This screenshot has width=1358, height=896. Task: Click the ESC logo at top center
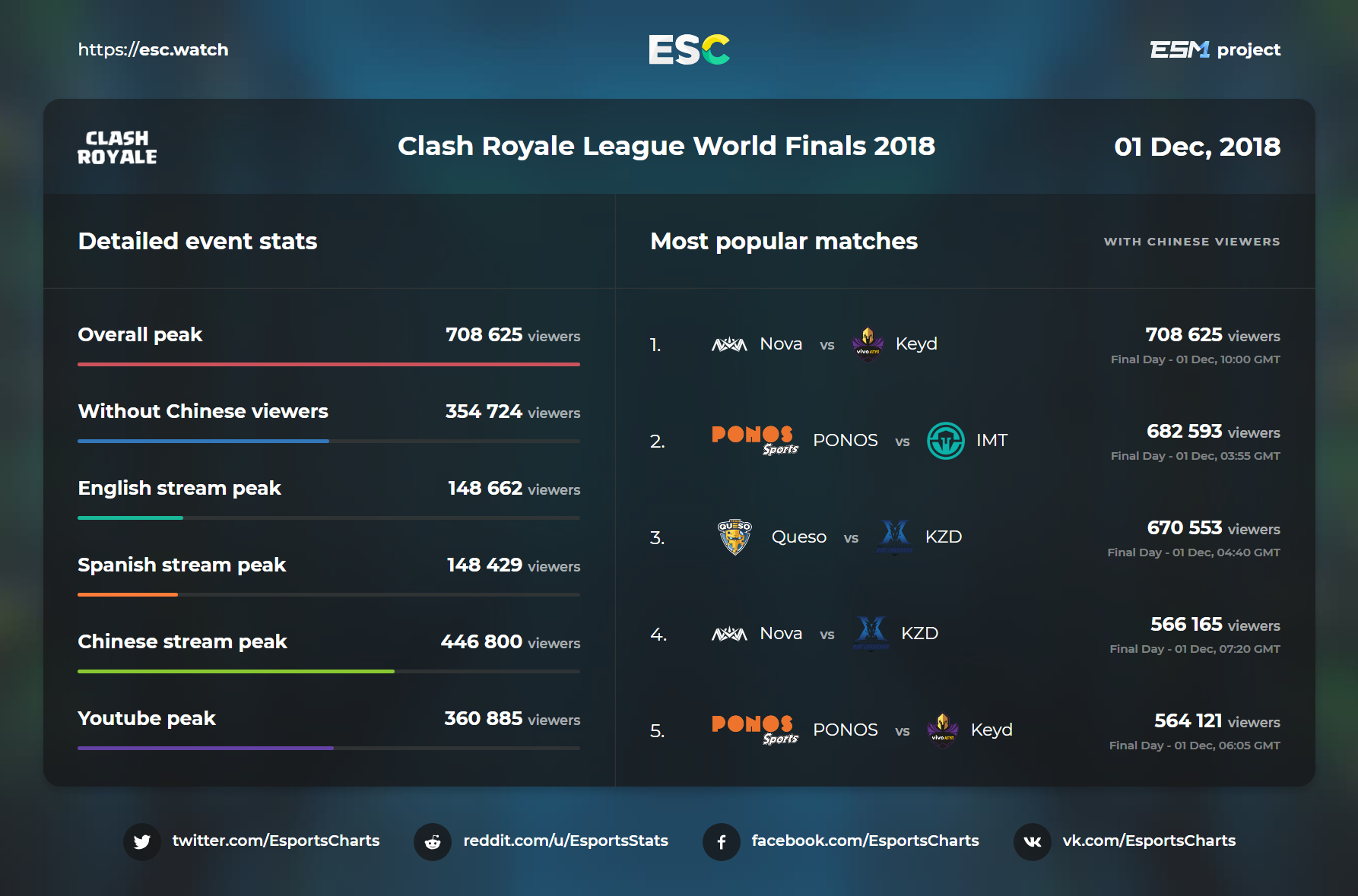[x=689, y=50]
